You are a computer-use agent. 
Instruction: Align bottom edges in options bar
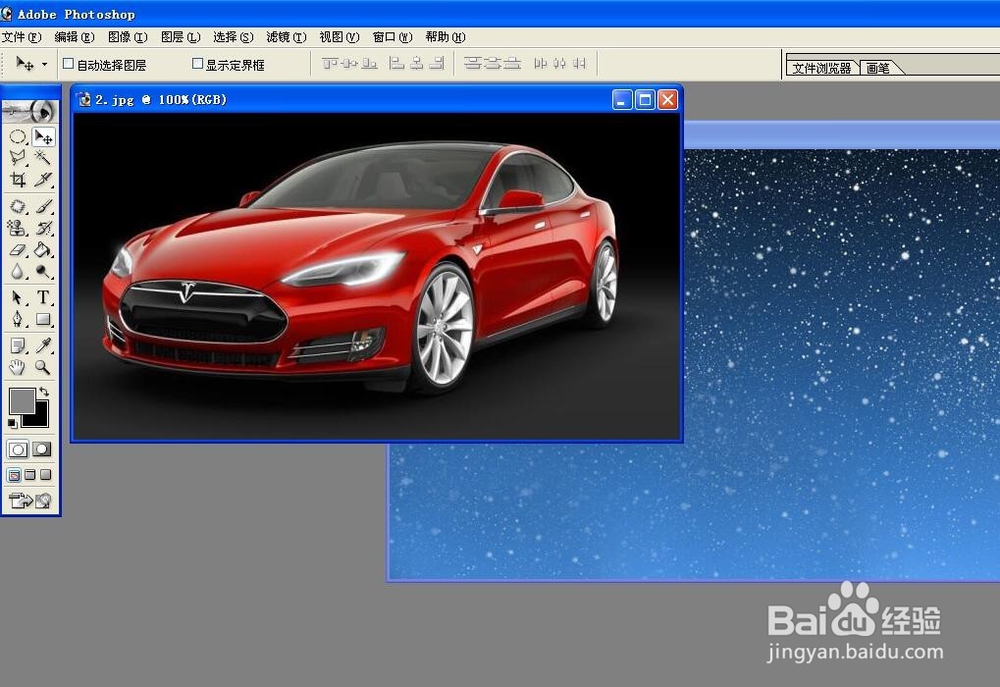tap(369, 63)
